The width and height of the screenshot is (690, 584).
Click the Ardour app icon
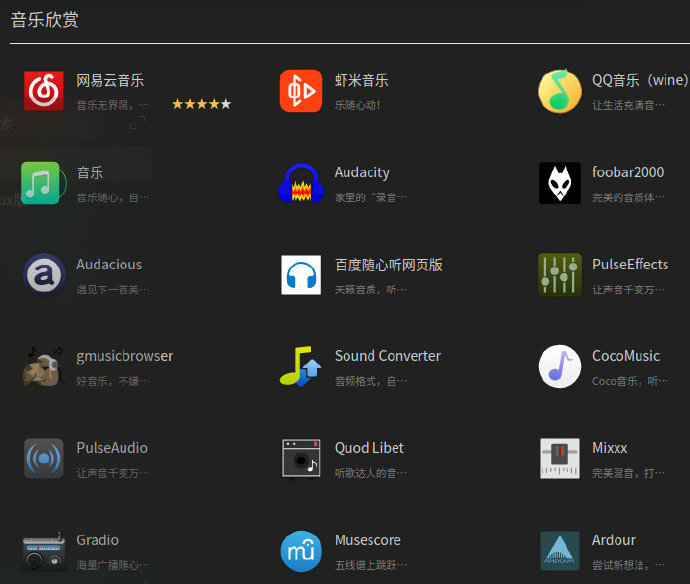point(560,551)
